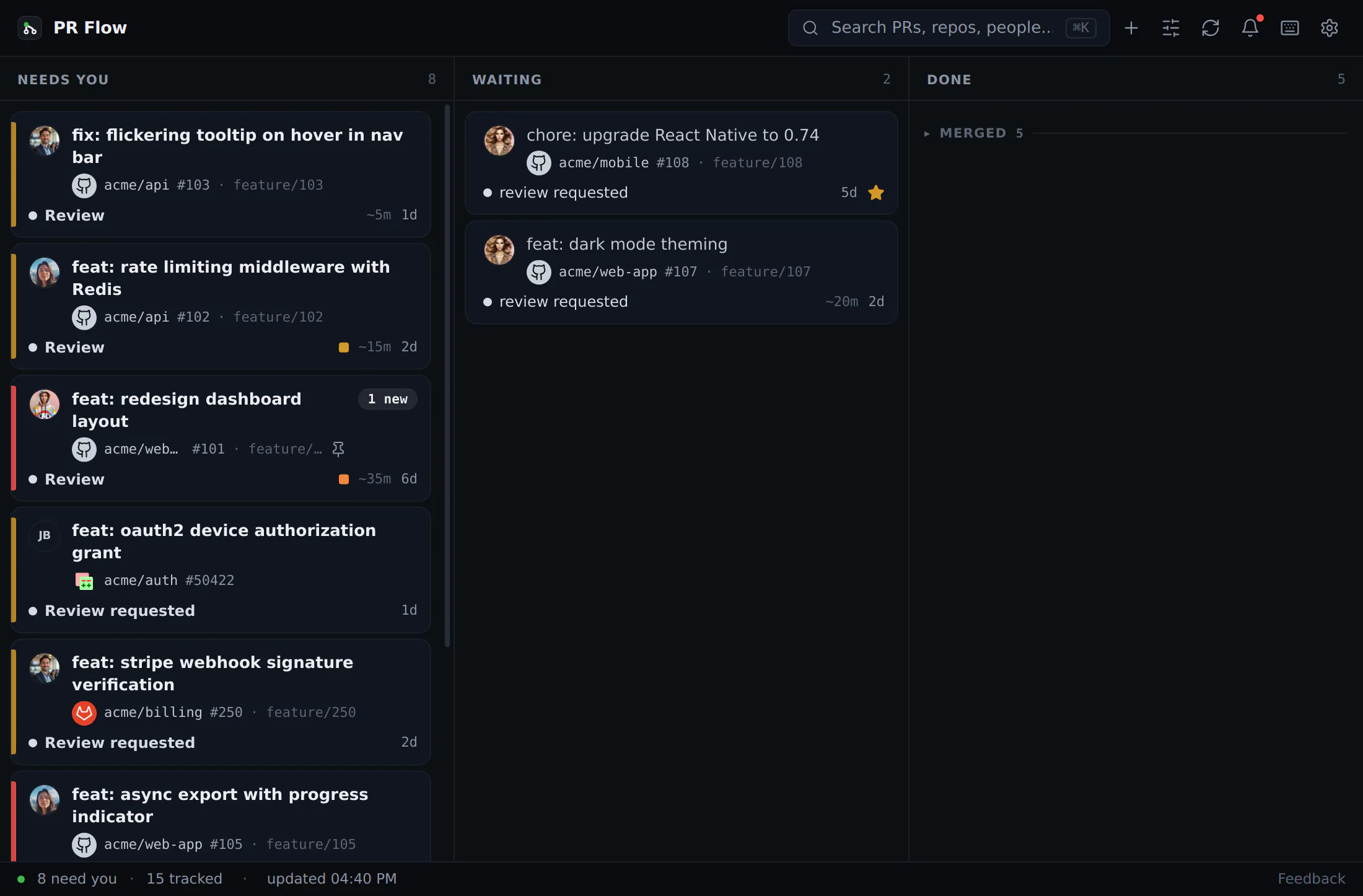Click JB avatar on oauth2 card
1363x896 pixels.
tap(45, 536)
